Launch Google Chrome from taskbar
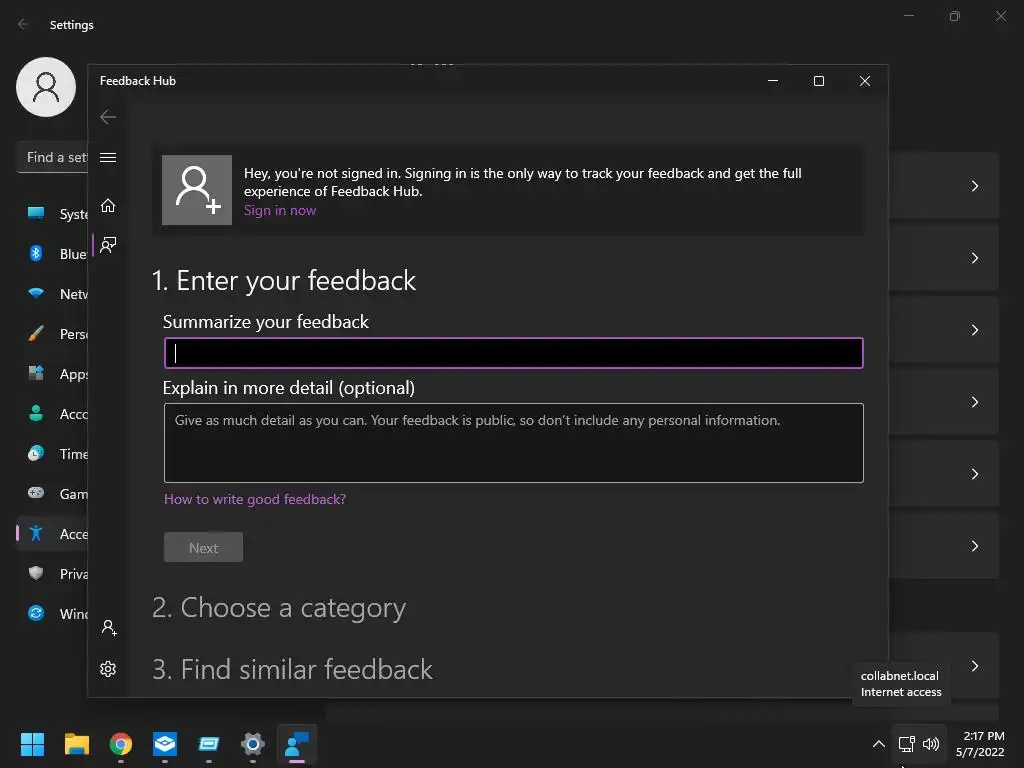Image resolution: width=1024 pixels, height=768 pixels. [121, 744]
